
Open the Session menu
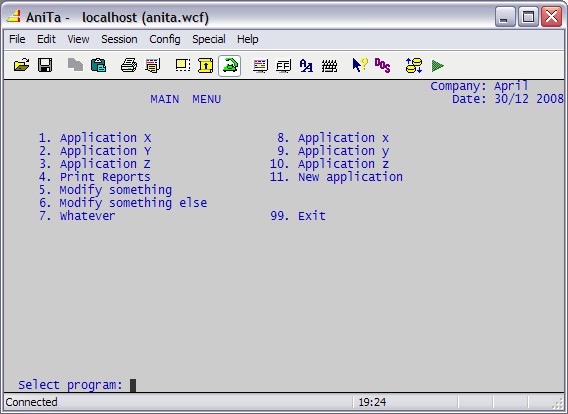[119, 39]
